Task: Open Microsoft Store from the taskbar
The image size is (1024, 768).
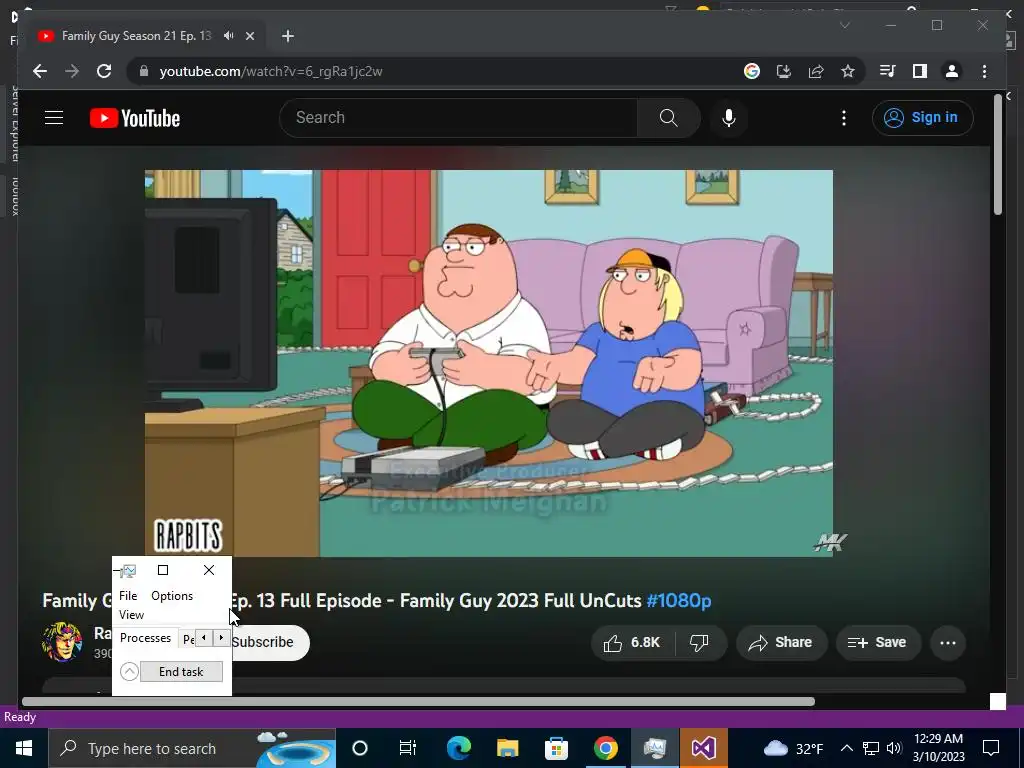Action: tap(556, 748)
